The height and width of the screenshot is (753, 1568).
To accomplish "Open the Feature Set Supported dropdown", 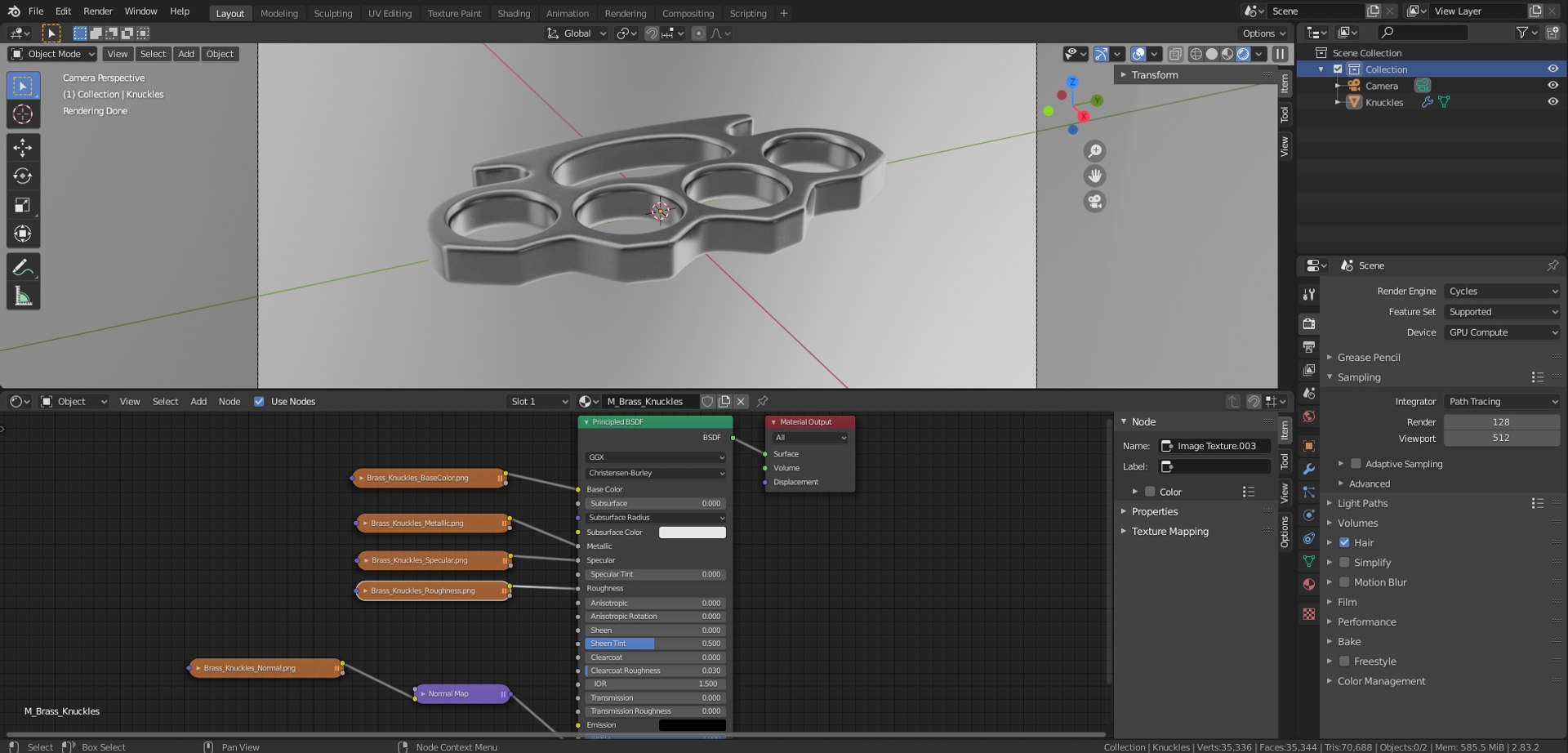I will (1502, 312).
